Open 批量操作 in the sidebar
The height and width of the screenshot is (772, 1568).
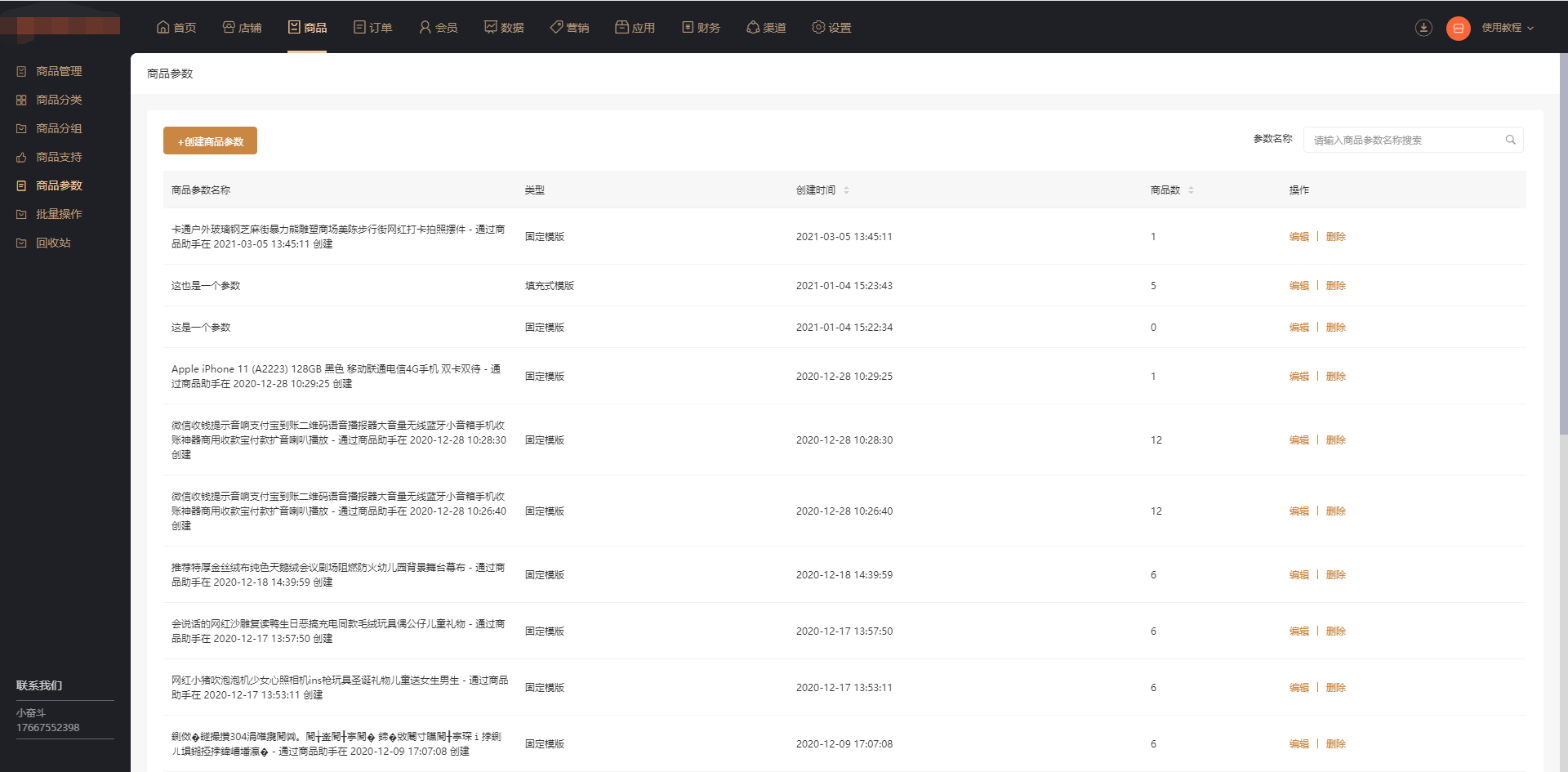[59, 214]
